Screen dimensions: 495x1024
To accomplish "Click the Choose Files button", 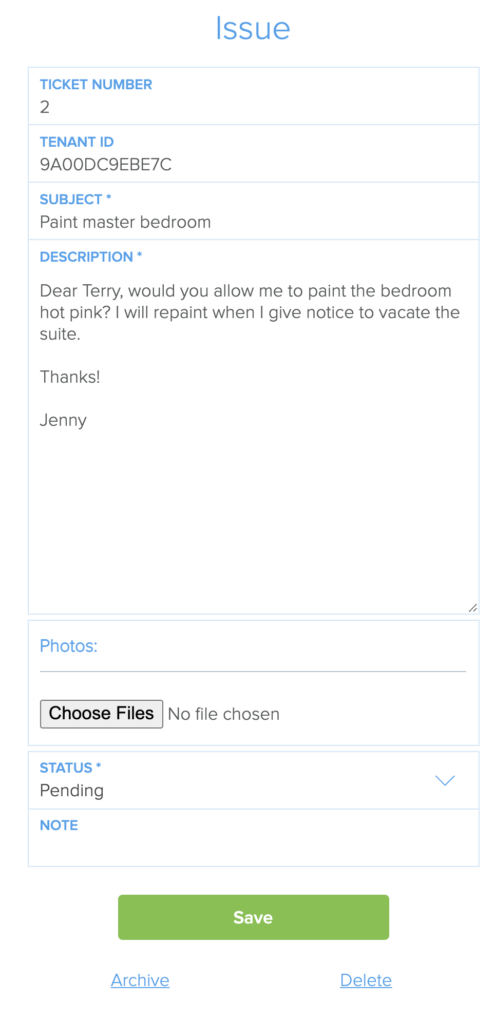I will pyautogui.click(x=101, y=713).
